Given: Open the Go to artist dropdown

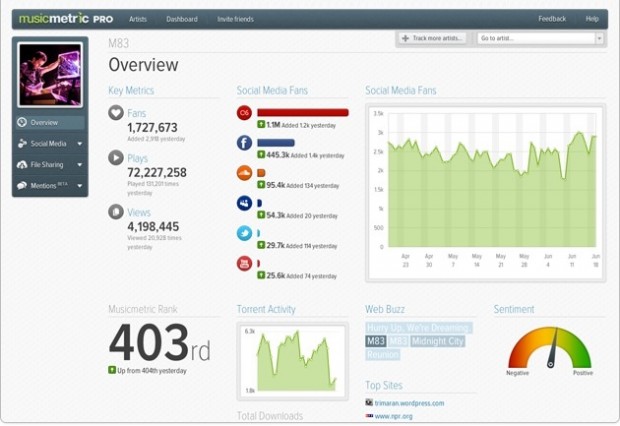Looking at the screenshot, I should 599,38.
